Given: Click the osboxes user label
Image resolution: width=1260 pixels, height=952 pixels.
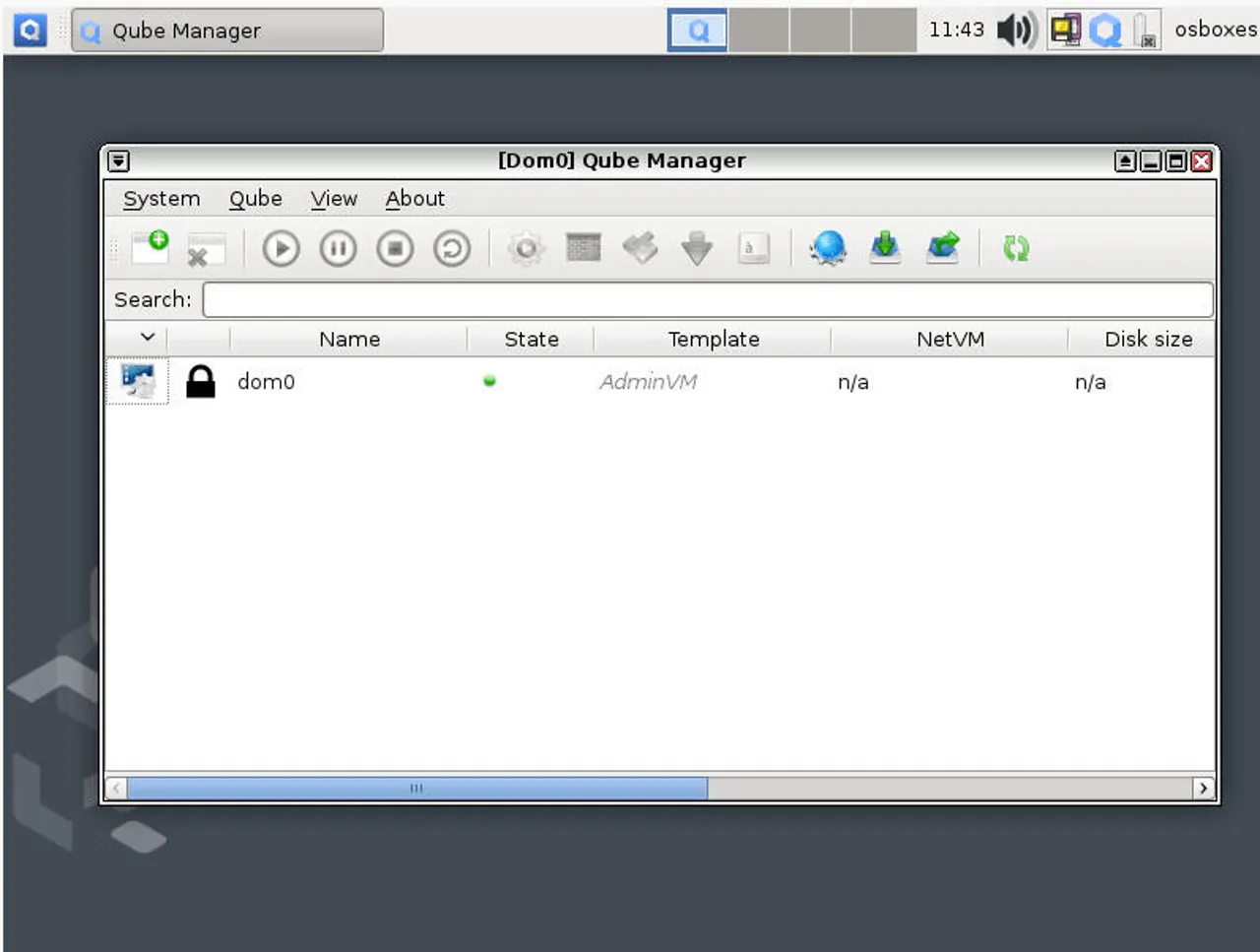Looking at the screenshot, I should (1216, 30).
